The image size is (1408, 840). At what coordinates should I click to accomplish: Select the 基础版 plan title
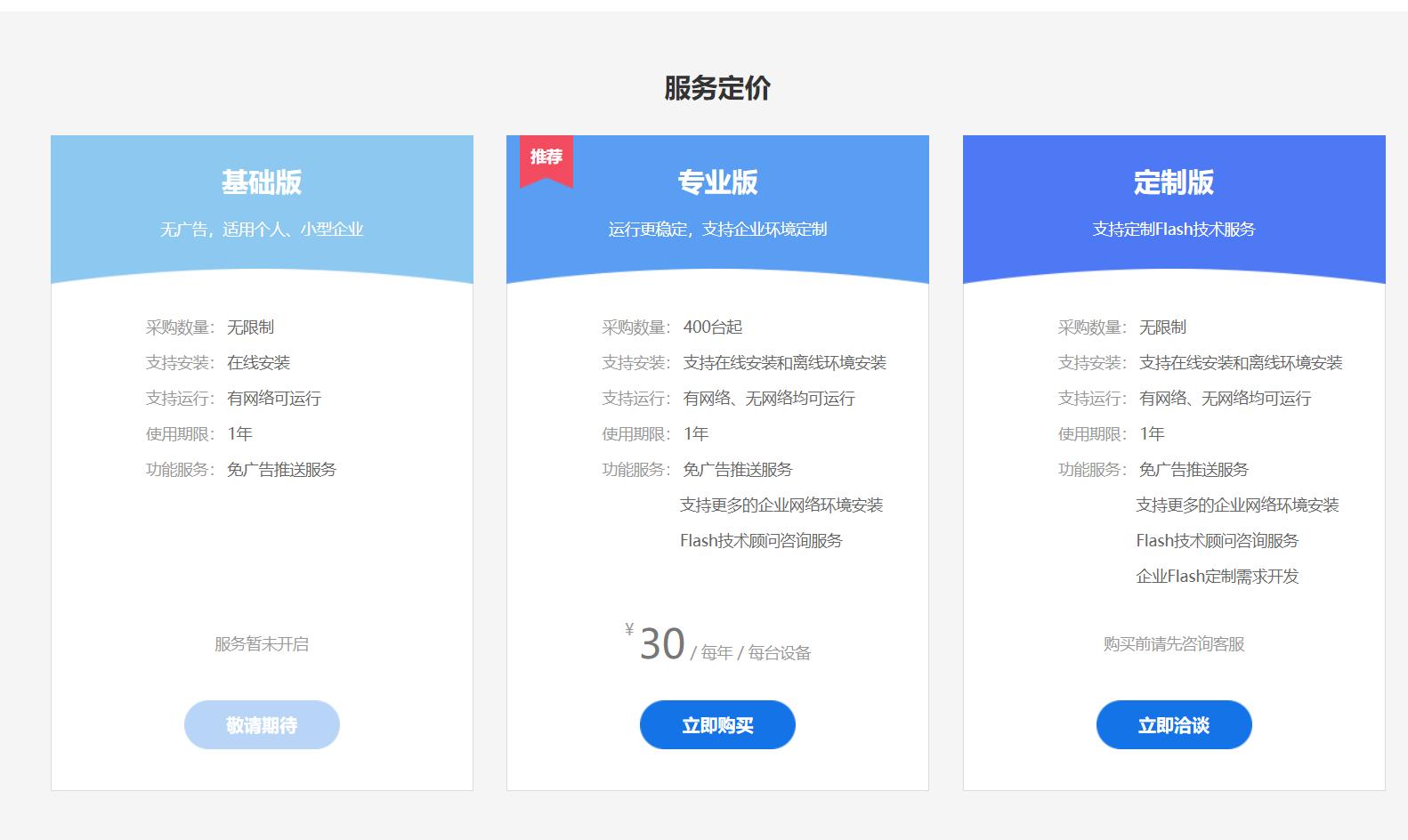point(262,182)
